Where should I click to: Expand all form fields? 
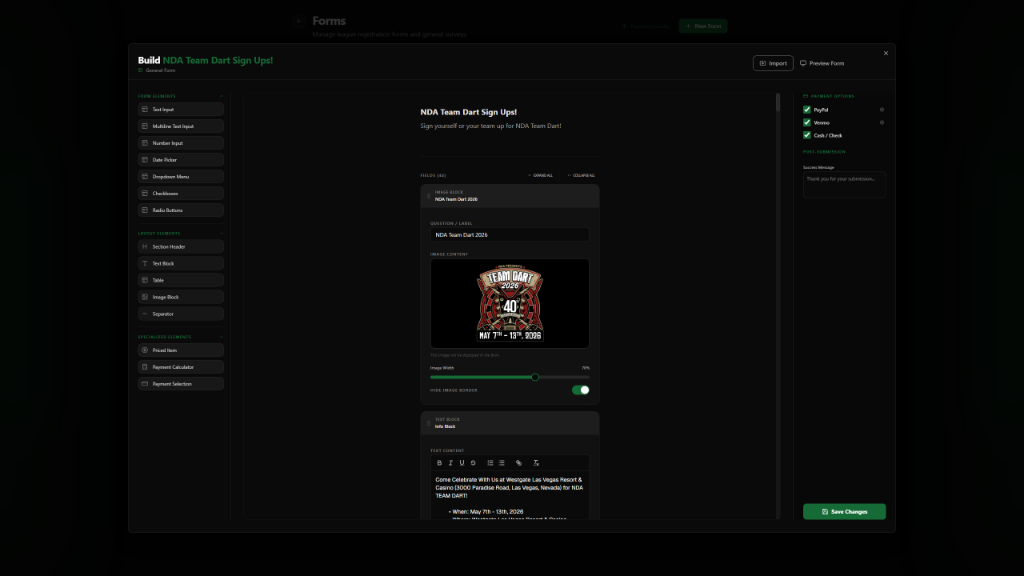(540, 175)
